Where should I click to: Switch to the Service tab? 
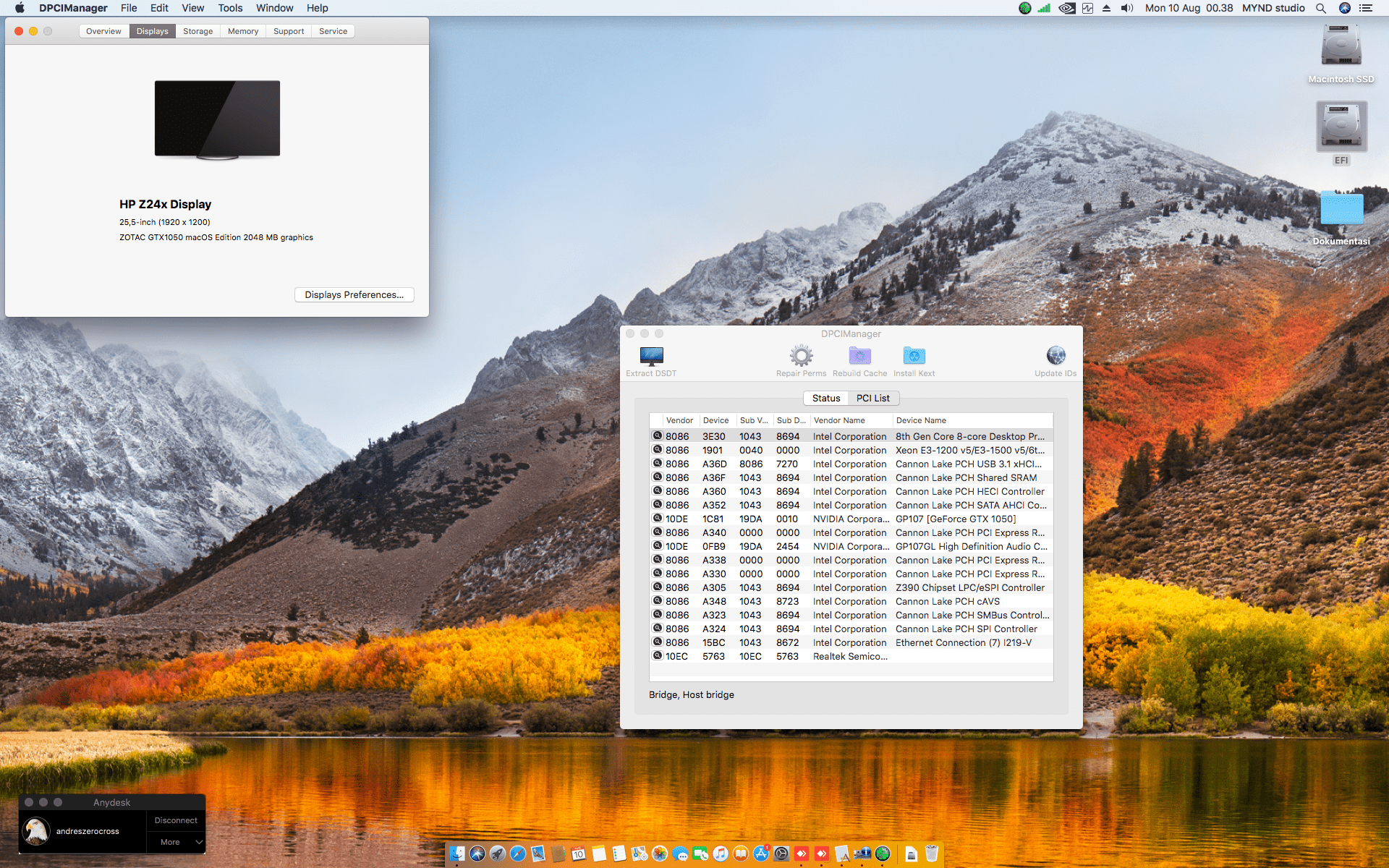click(x=334, y=31)
